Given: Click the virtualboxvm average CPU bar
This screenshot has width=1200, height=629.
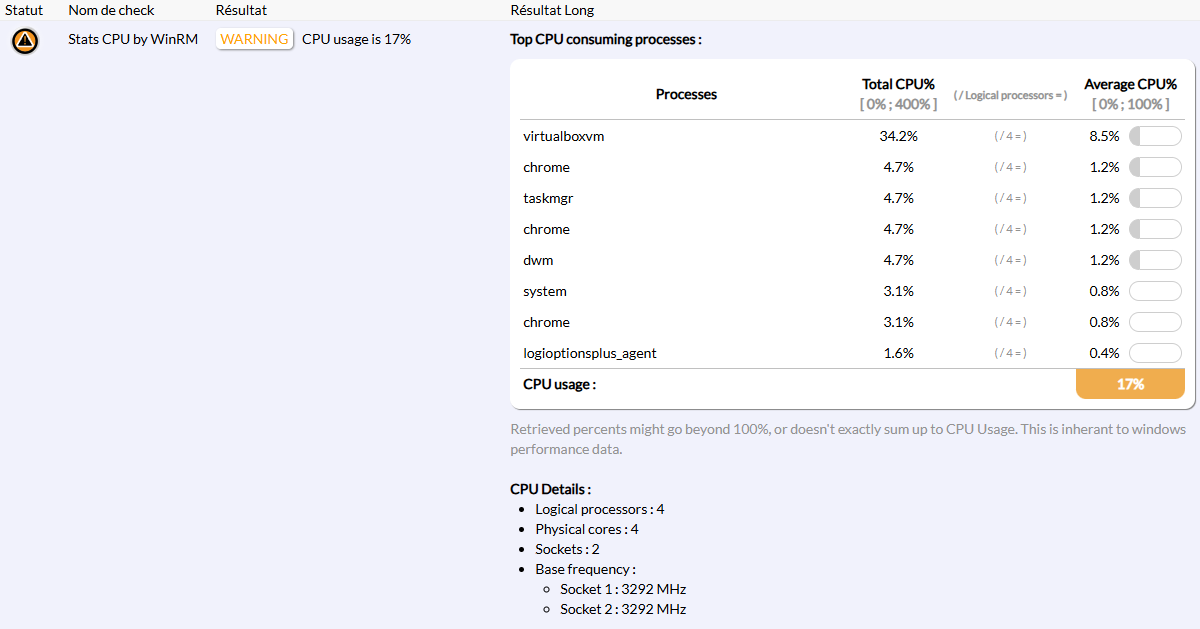Looking at the screenshot, I should click(x=1155, y=136).
